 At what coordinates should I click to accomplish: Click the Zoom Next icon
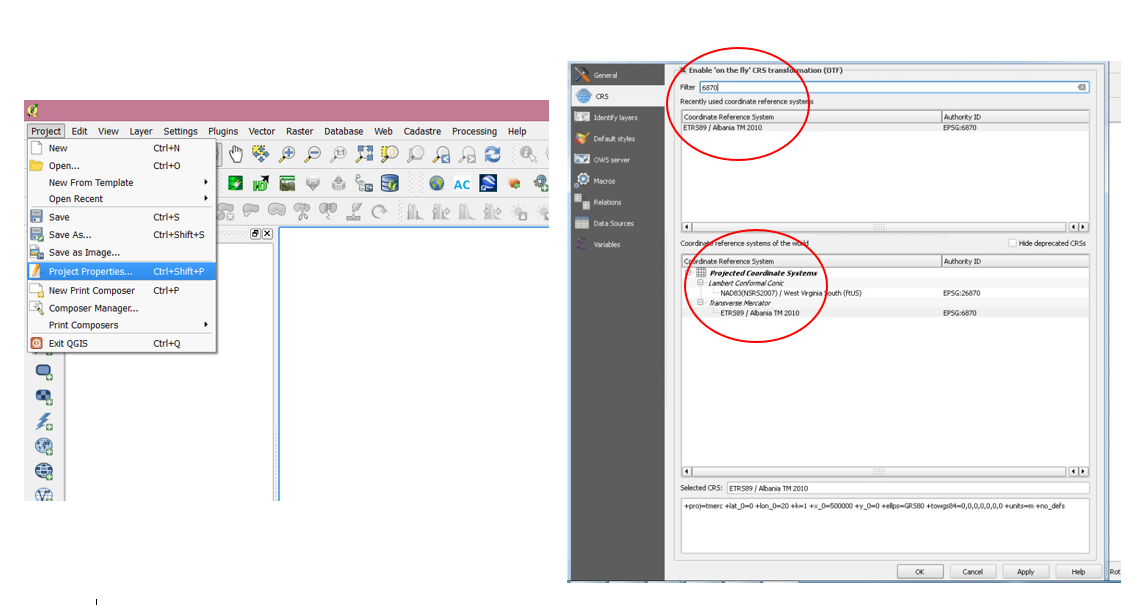point(467,153)
